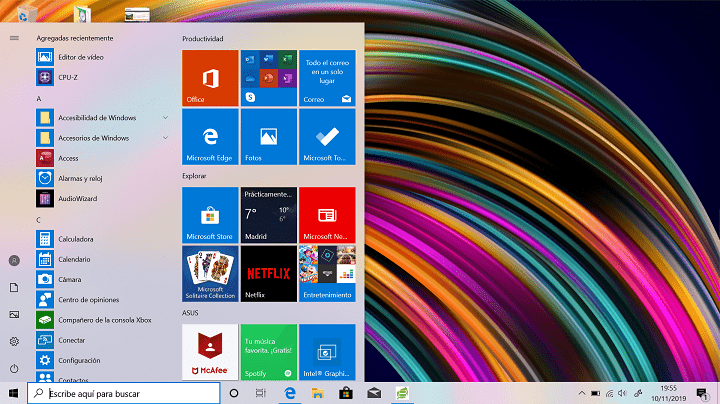Open Mail from the taskbar
This screenshot has width=720, height=404.
374,393
